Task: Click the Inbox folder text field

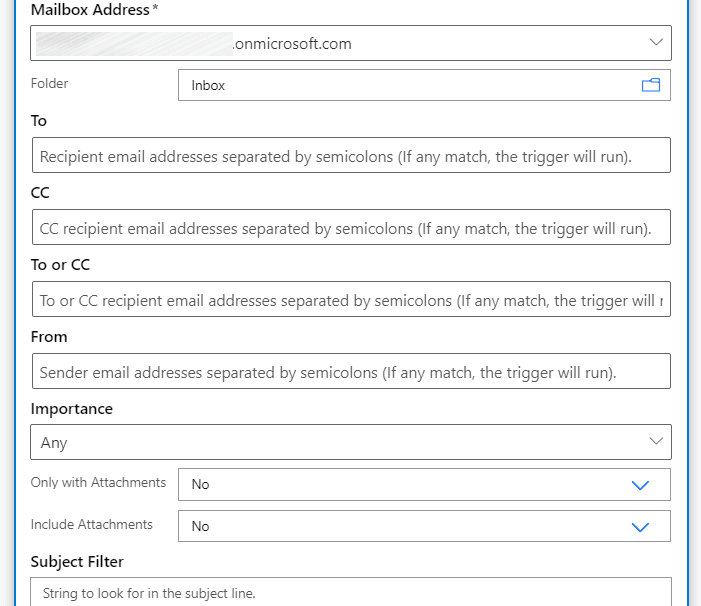Action: pyautogui.click(x=424, y=85)
